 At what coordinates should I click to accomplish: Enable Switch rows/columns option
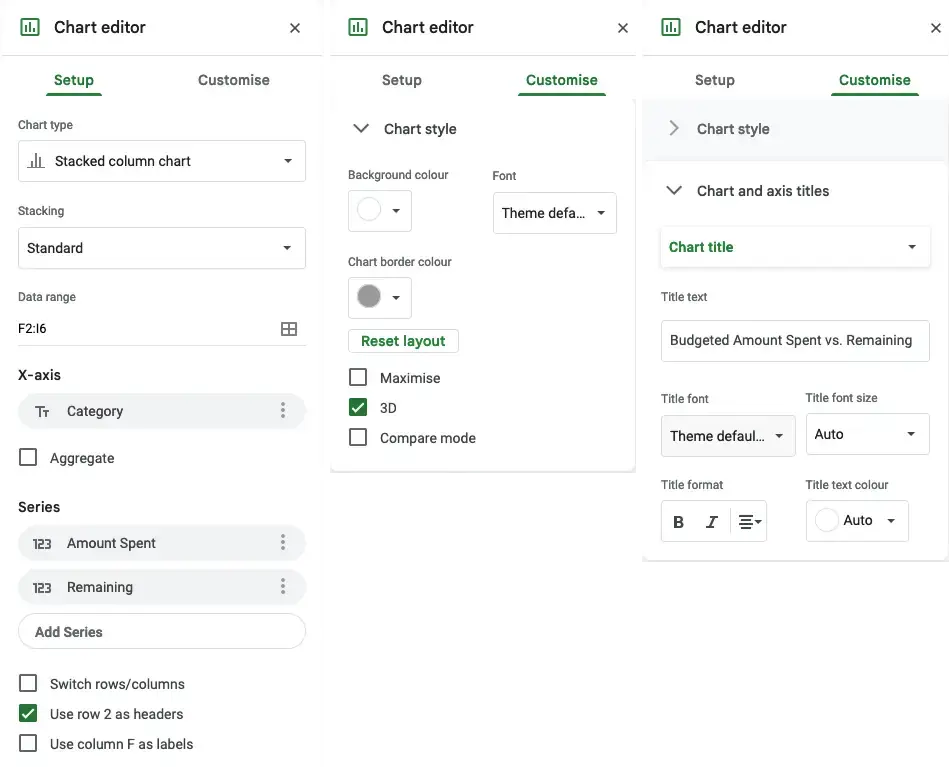(x=28, y=684)
